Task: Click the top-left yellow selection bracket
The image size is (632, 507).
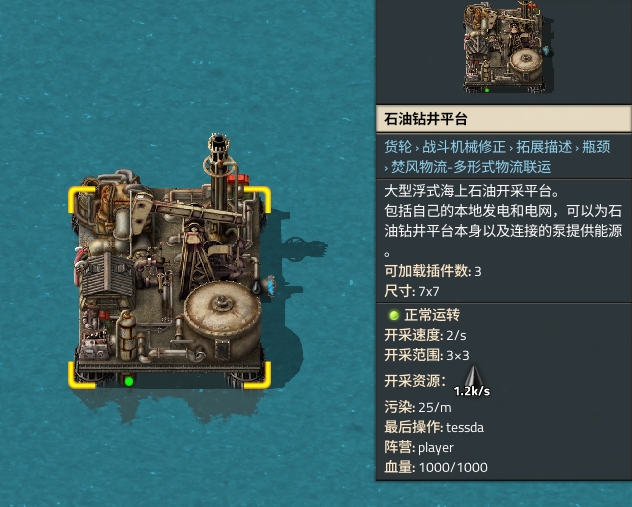Action: click(x=82, y=199)
